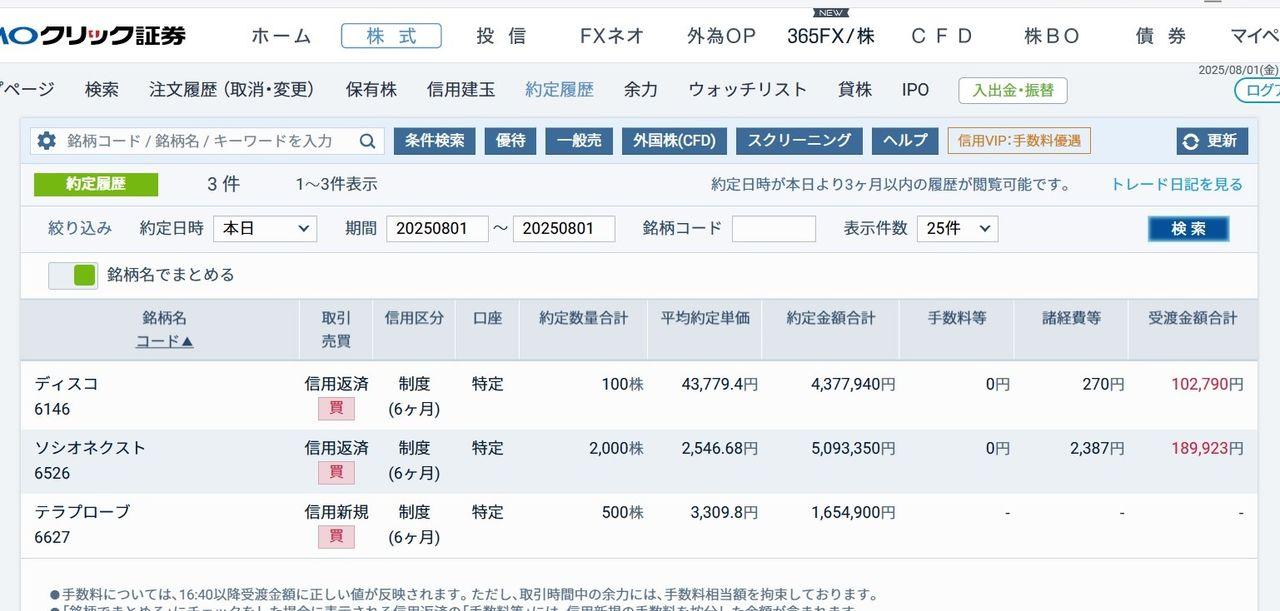Viewport: 1280px width, 611px height.
Task: Click the circular refresh icon on the 更新 button
Action: click(1191, 140)
